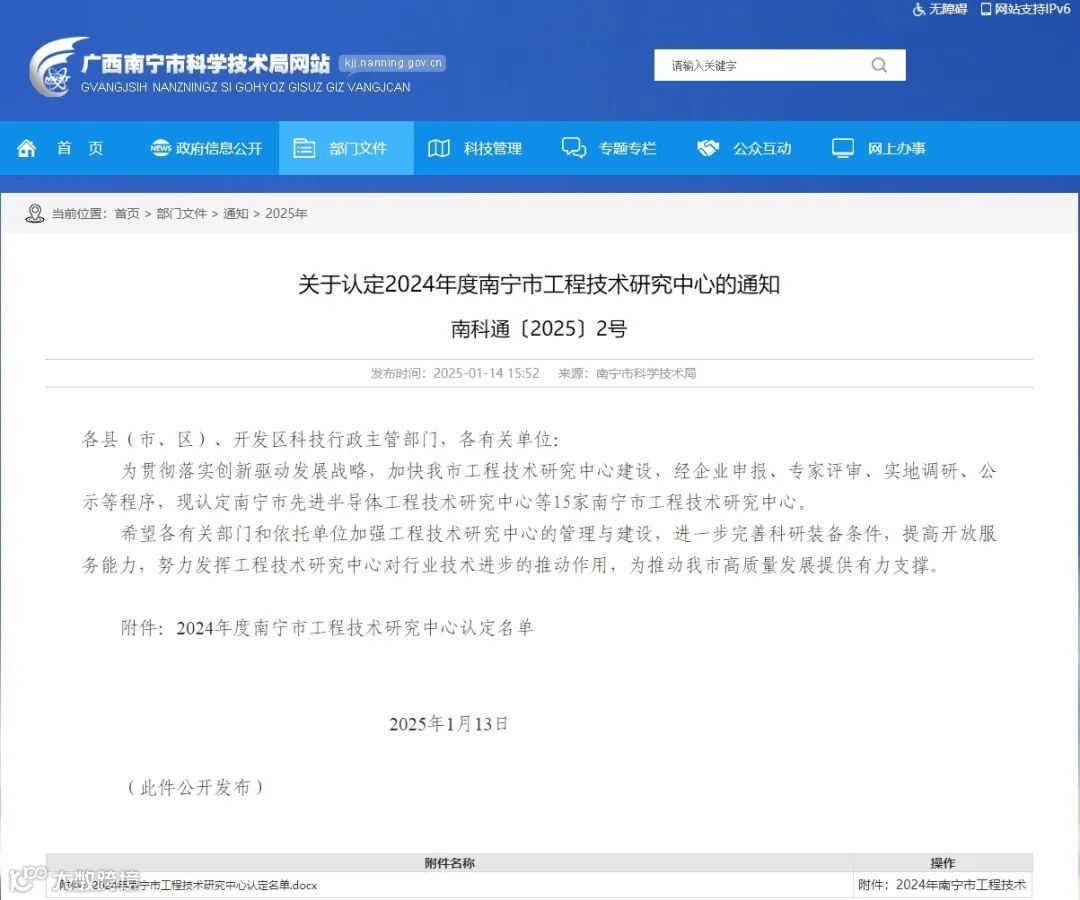Click the (此件公开发布) text
This screenshot has height=900, width=1080.
point(195,787)
